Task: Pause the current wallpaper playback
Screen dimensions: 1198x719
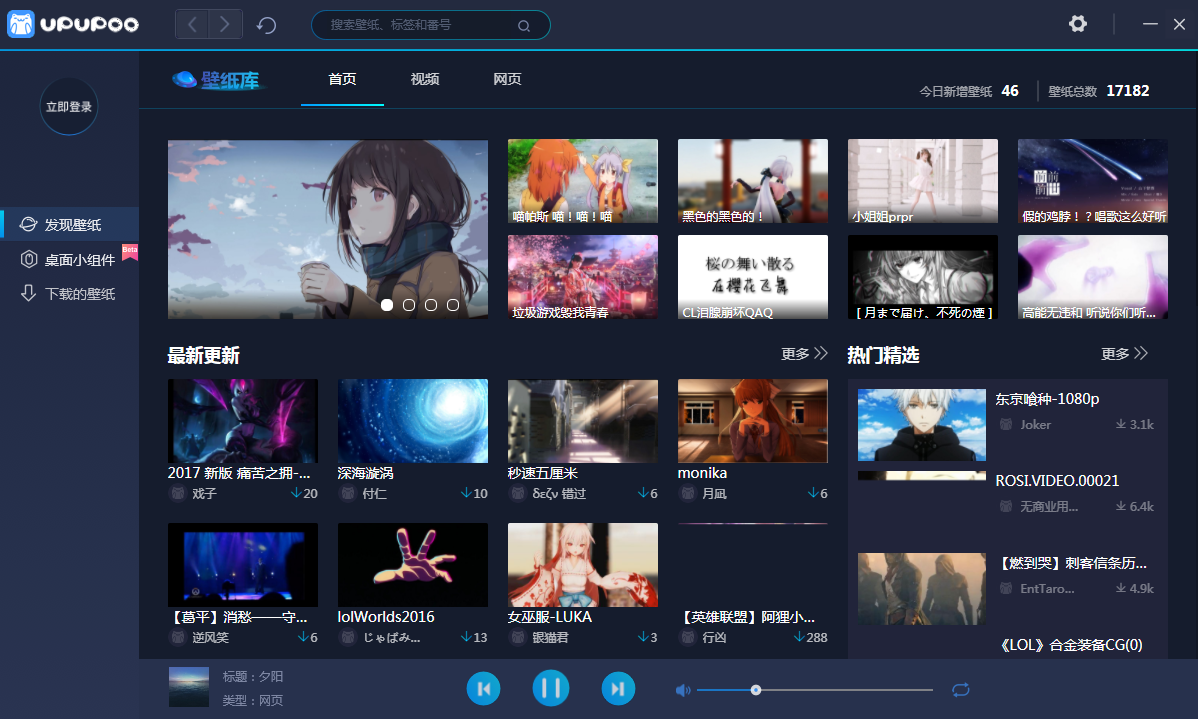Action: tap(550, 688)
